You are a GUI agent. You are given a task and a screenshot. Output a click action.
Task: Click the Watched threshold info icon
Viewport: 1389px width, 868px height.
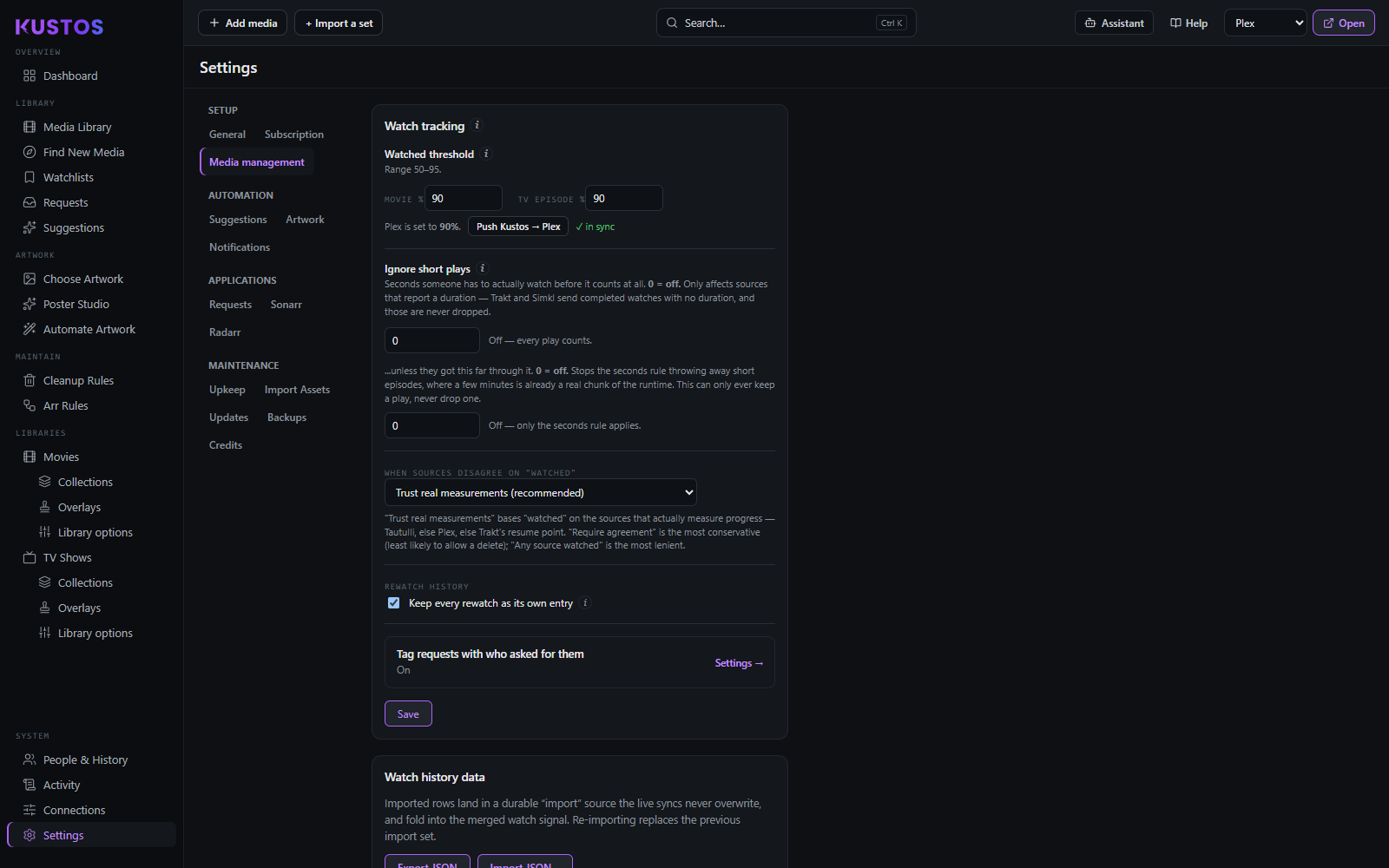click(487, 154)
